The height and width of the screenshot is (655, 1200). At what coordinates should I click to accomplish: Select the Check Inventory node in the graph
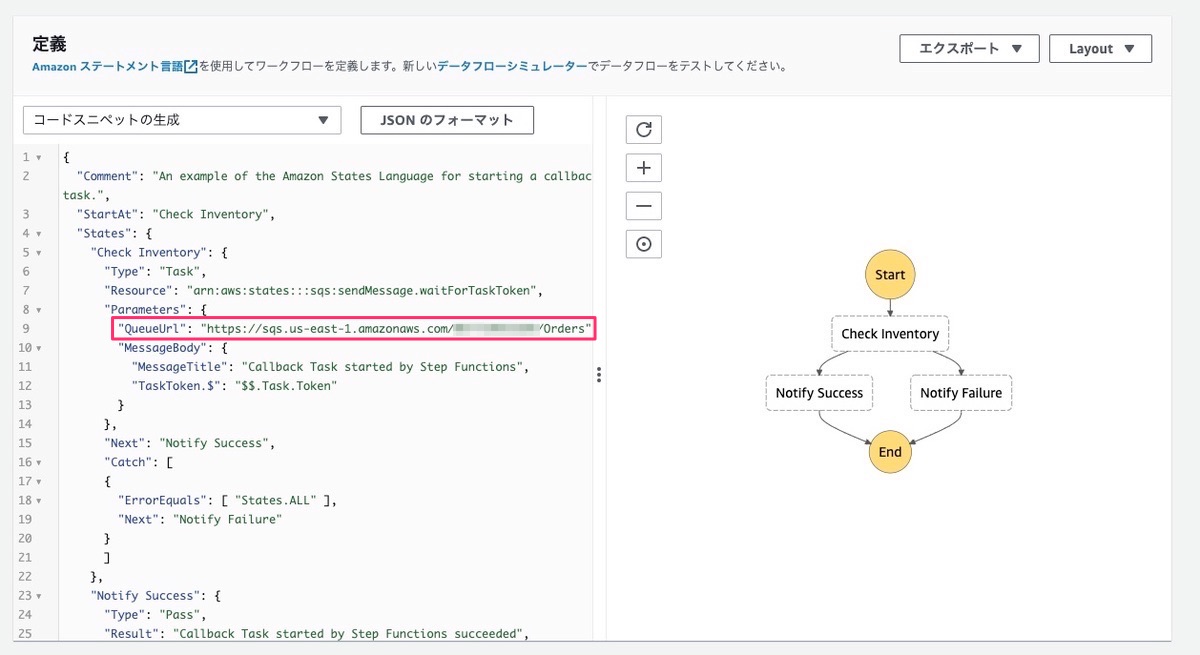tap(889, 333)
